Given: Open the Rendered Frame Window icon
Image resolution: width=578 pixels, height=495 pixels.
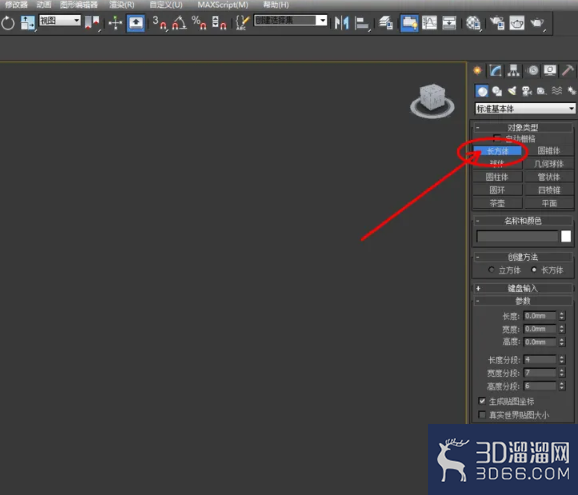Looking at the screenshot, I should coord(517,23).
